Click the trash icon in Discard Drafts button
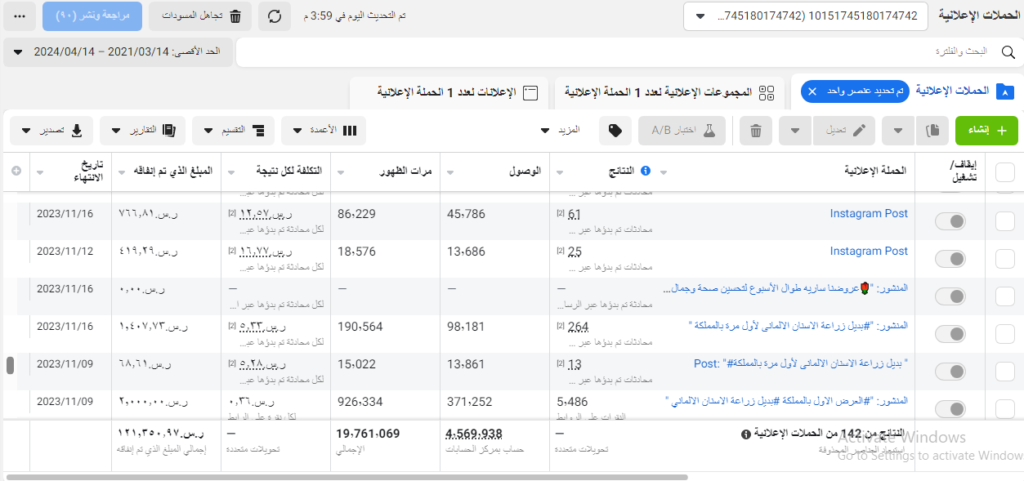The width and height of the screenshot is (1024, 481). (236, 17)
